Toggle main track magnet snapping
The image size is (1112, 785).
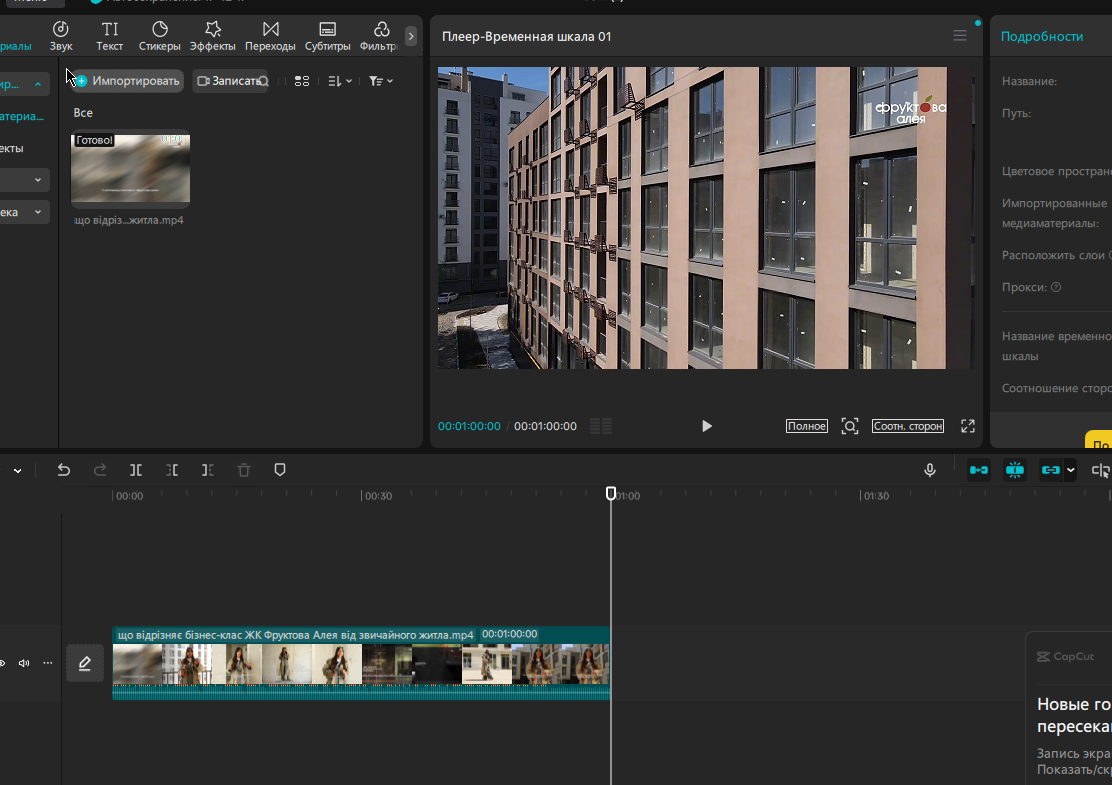[979, 470]
